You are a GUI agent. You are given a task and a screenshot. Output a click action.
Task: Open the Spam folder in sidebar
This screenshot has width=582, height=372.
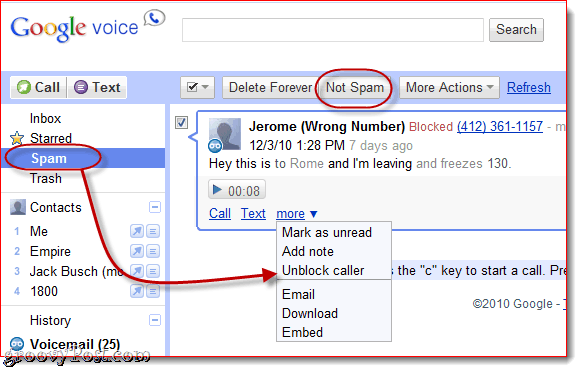(49, 159)
